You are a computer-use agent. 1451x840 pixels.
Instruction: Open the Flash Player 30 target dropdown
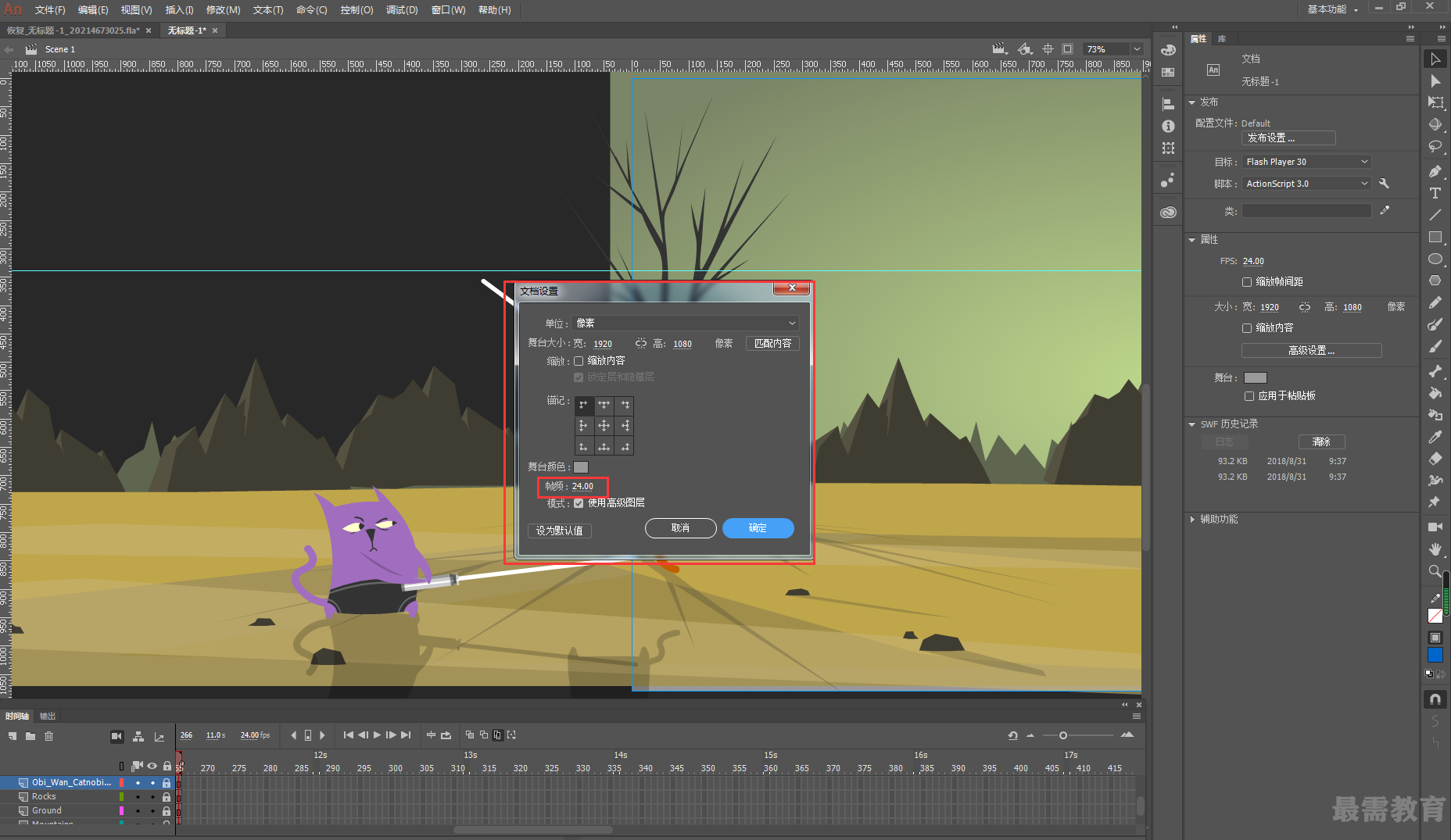pos(1306,162)
